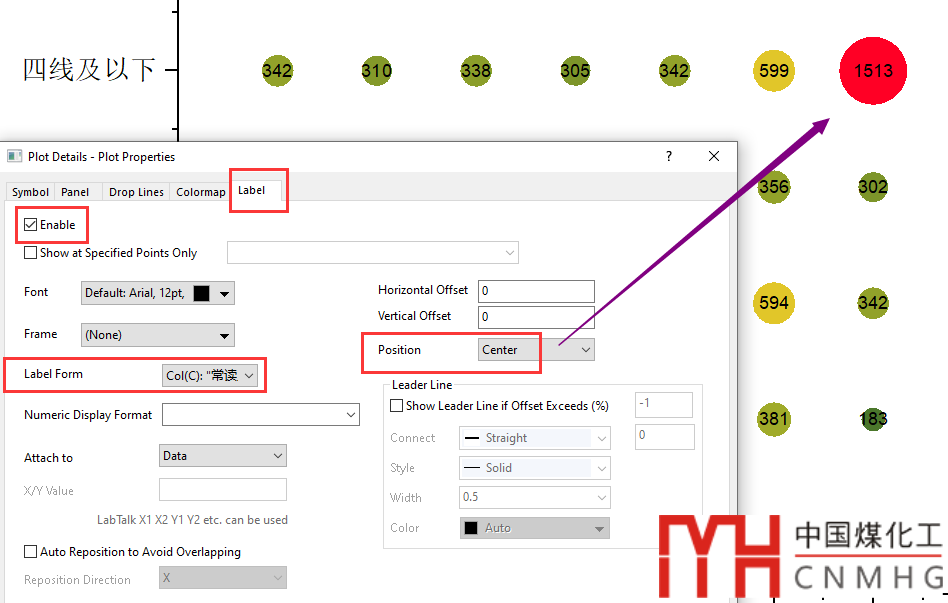Check Show at Specified Points Only
The width and height of the screenshot is (948, 603).
click(31, 253)
